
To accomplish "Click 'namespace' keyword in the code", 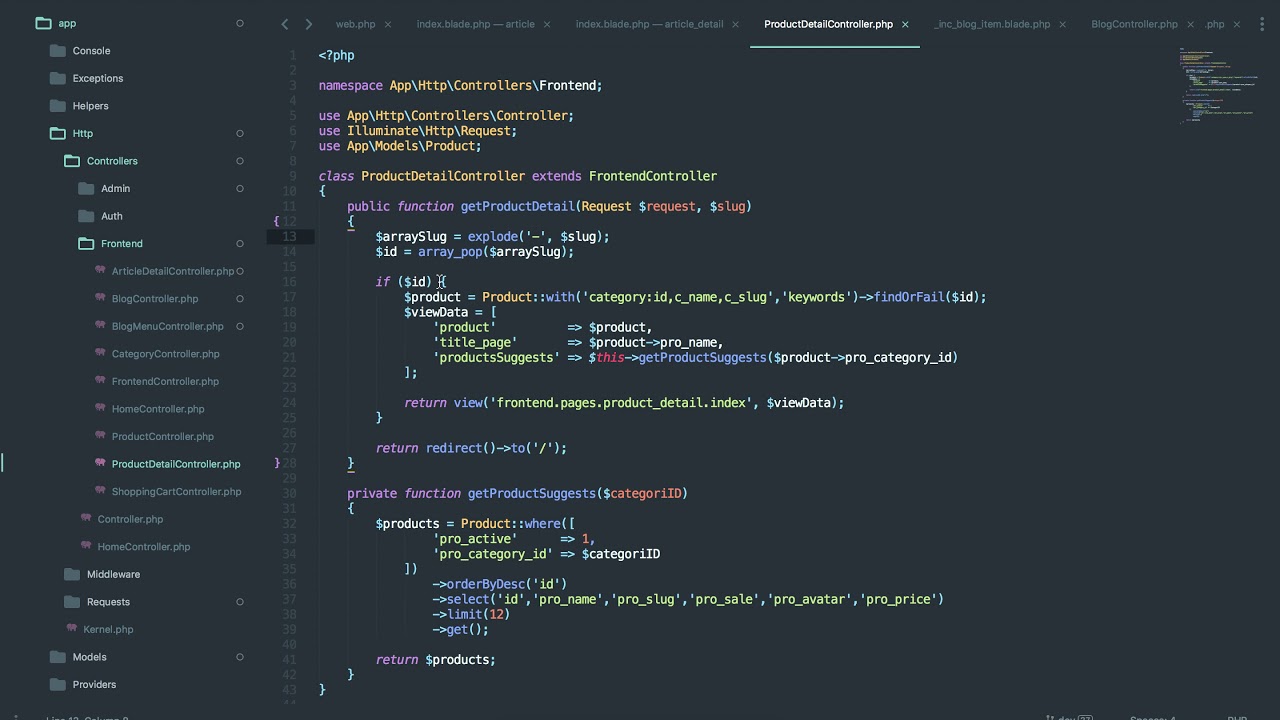I will [x=350, y=86].
